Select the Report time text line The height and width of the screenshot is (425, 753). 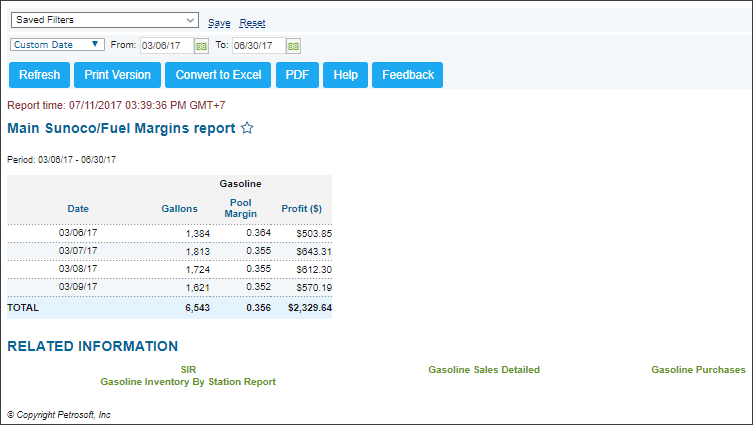pyautogui.click(x=116, y=105)
